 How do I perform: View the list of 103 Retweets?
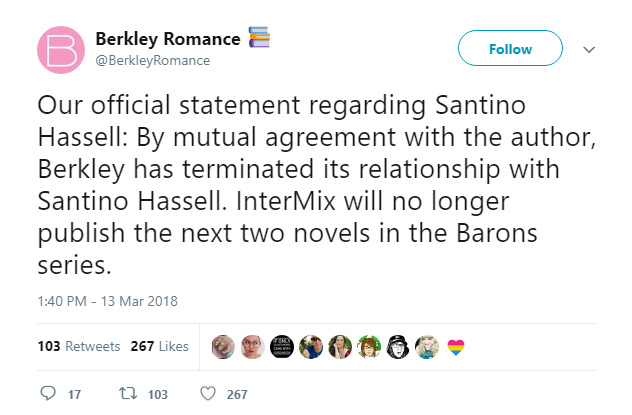click(x=78, y=347)
